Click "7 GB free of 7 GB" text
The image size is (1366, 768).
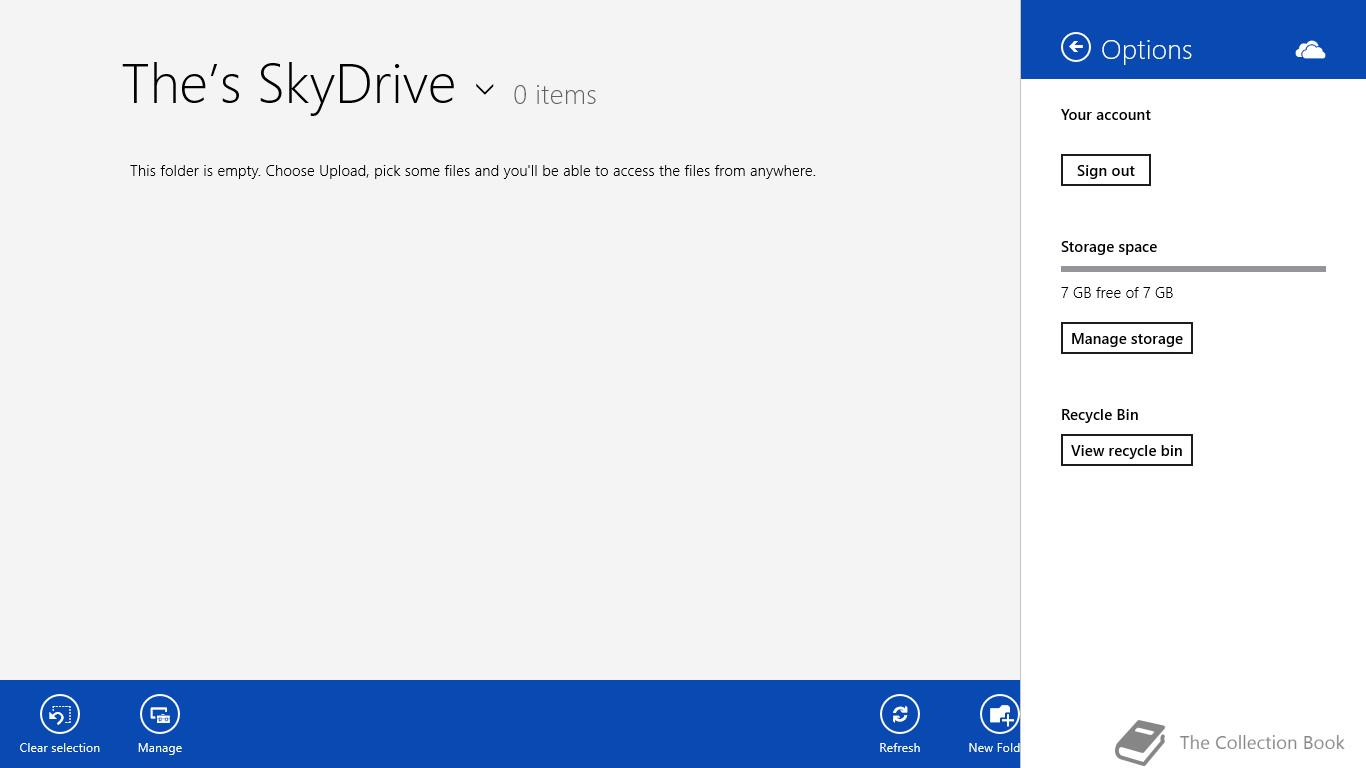[1117, 293]
